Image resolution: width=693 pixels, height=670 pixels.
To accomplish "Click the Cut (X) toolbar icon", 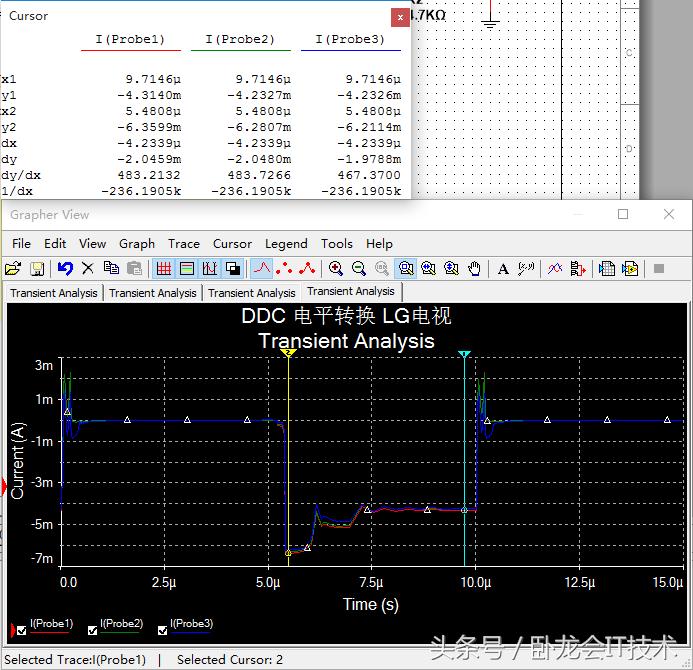I will pyautogui.click(x=88, y=268).
